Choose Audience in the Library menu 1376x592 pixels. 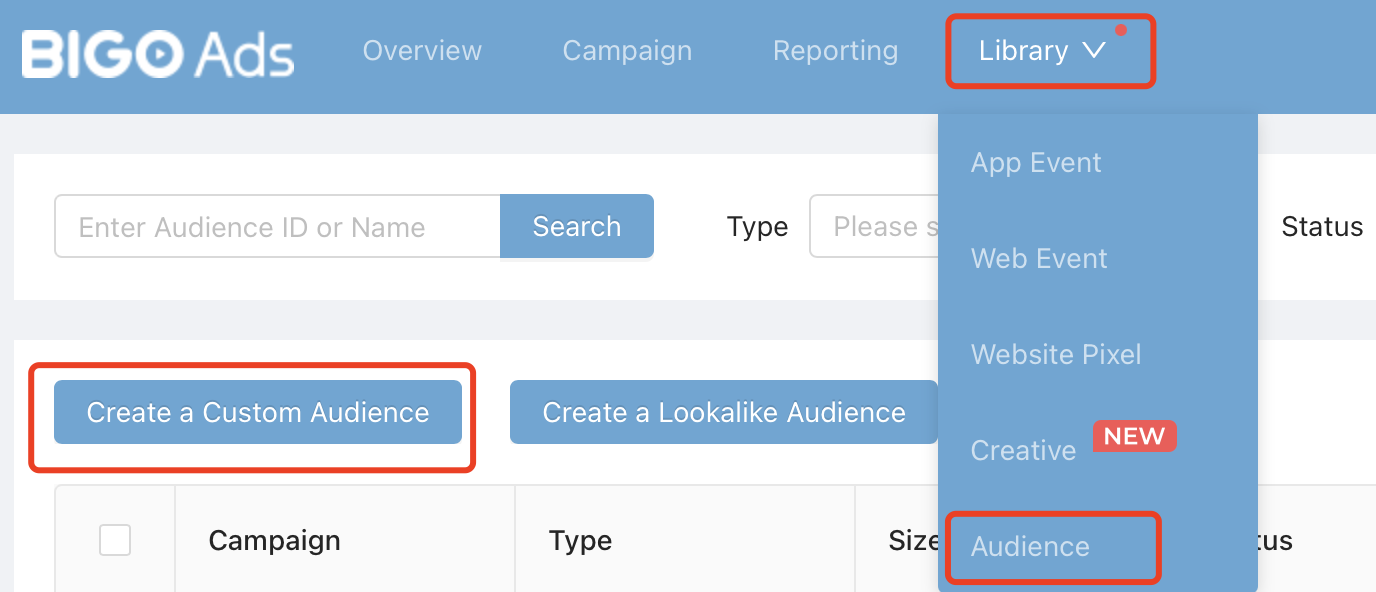tap(1030, 547)
